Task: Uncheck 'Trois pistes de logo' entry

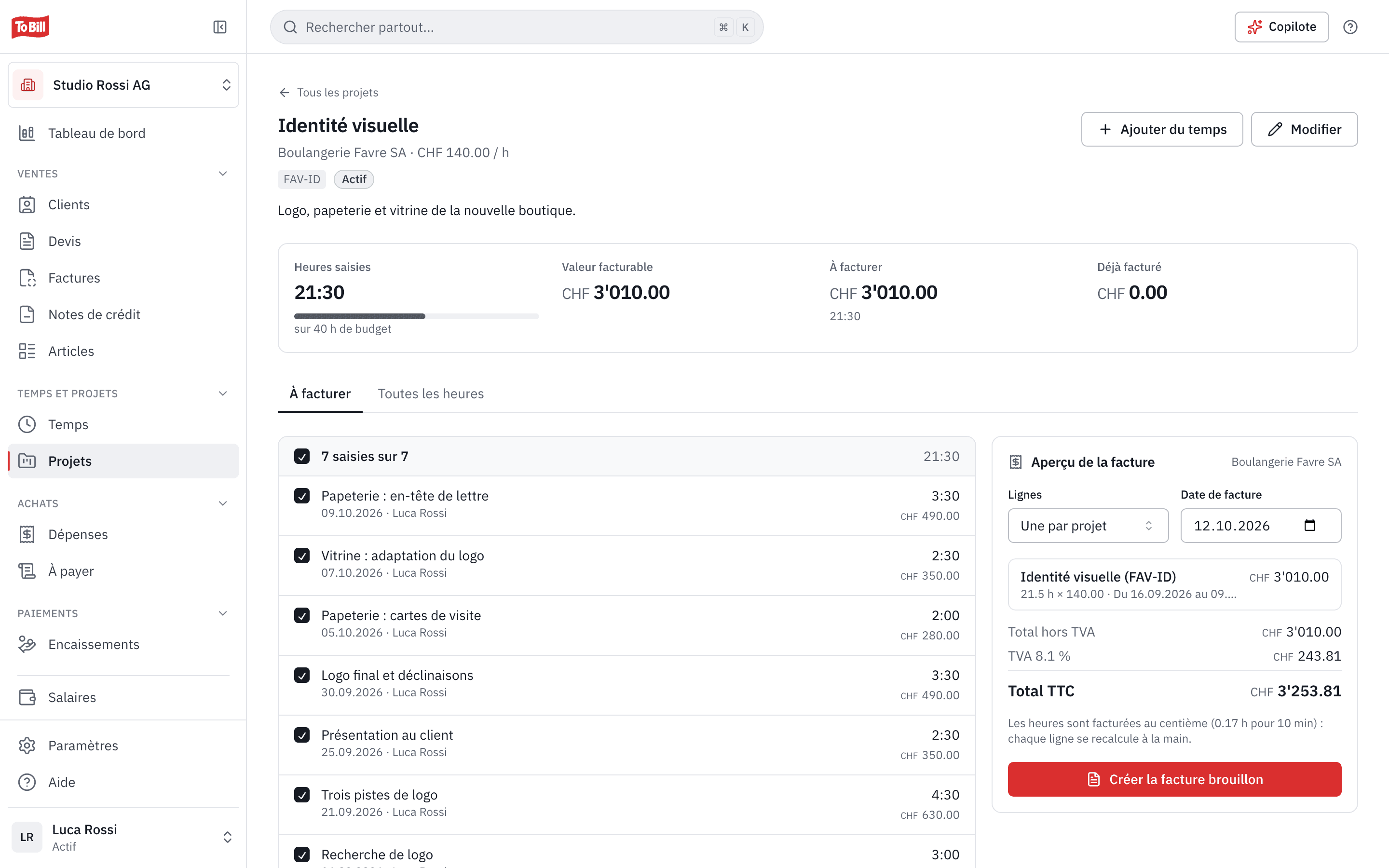Action: click(302, 795)
